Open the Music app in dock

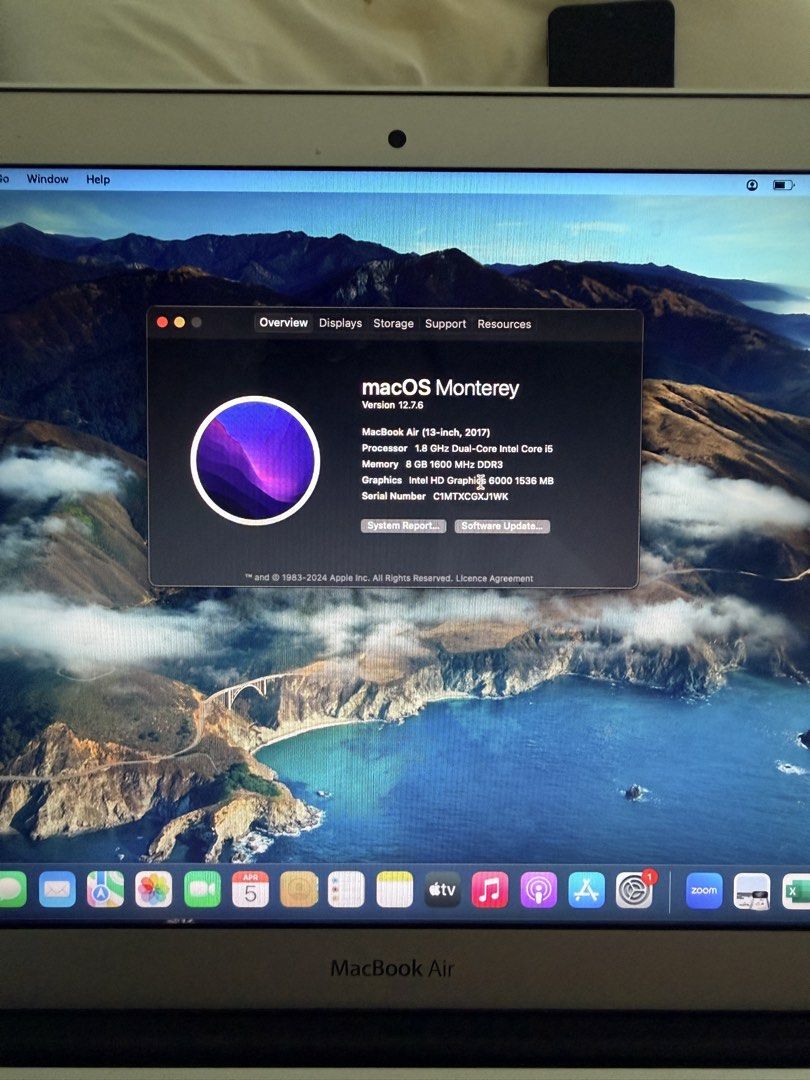(x=490, y=890)
